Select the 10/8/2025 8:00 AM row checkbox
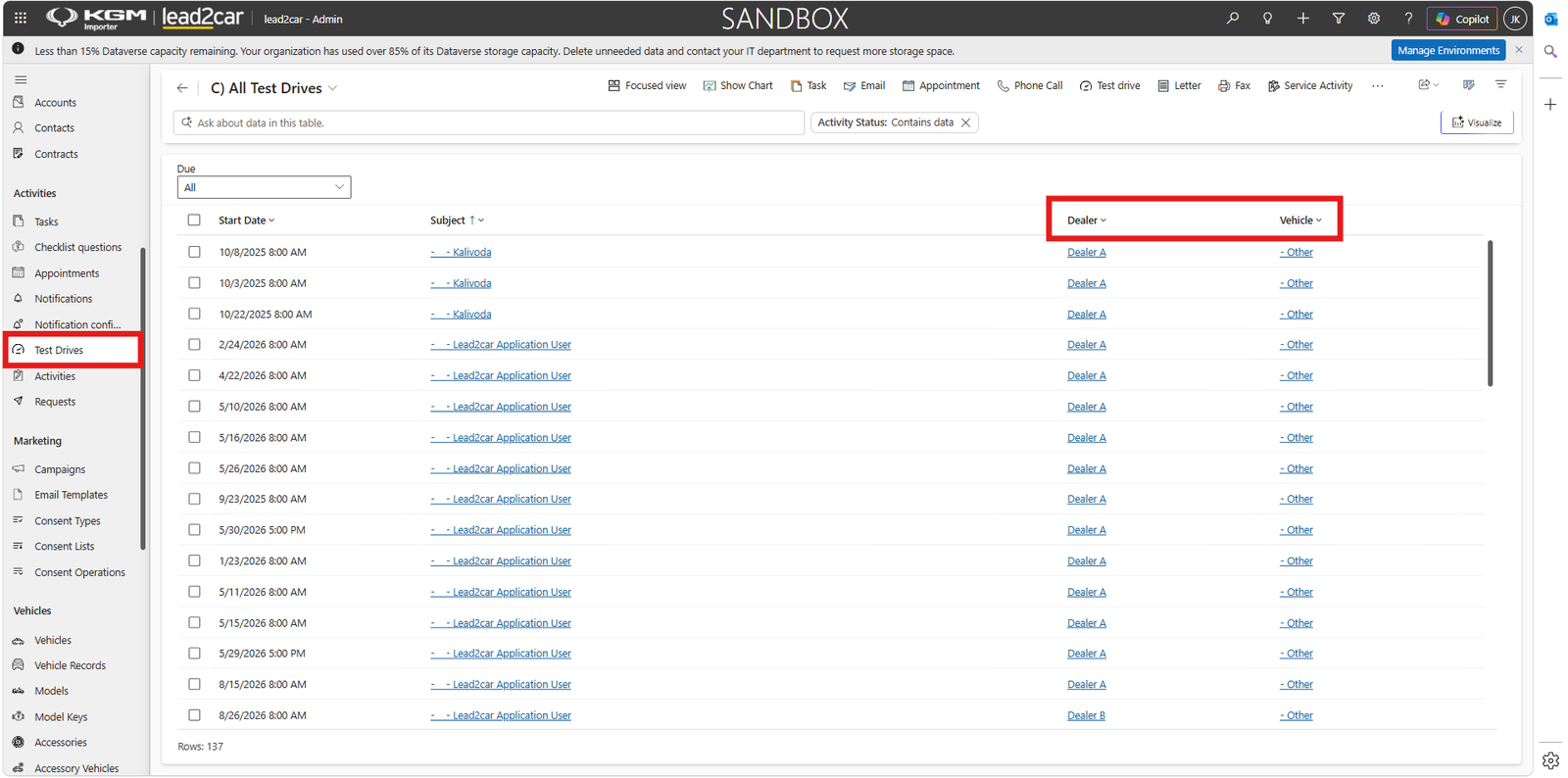Viewport: 1568px width, 778px height. 194,252
